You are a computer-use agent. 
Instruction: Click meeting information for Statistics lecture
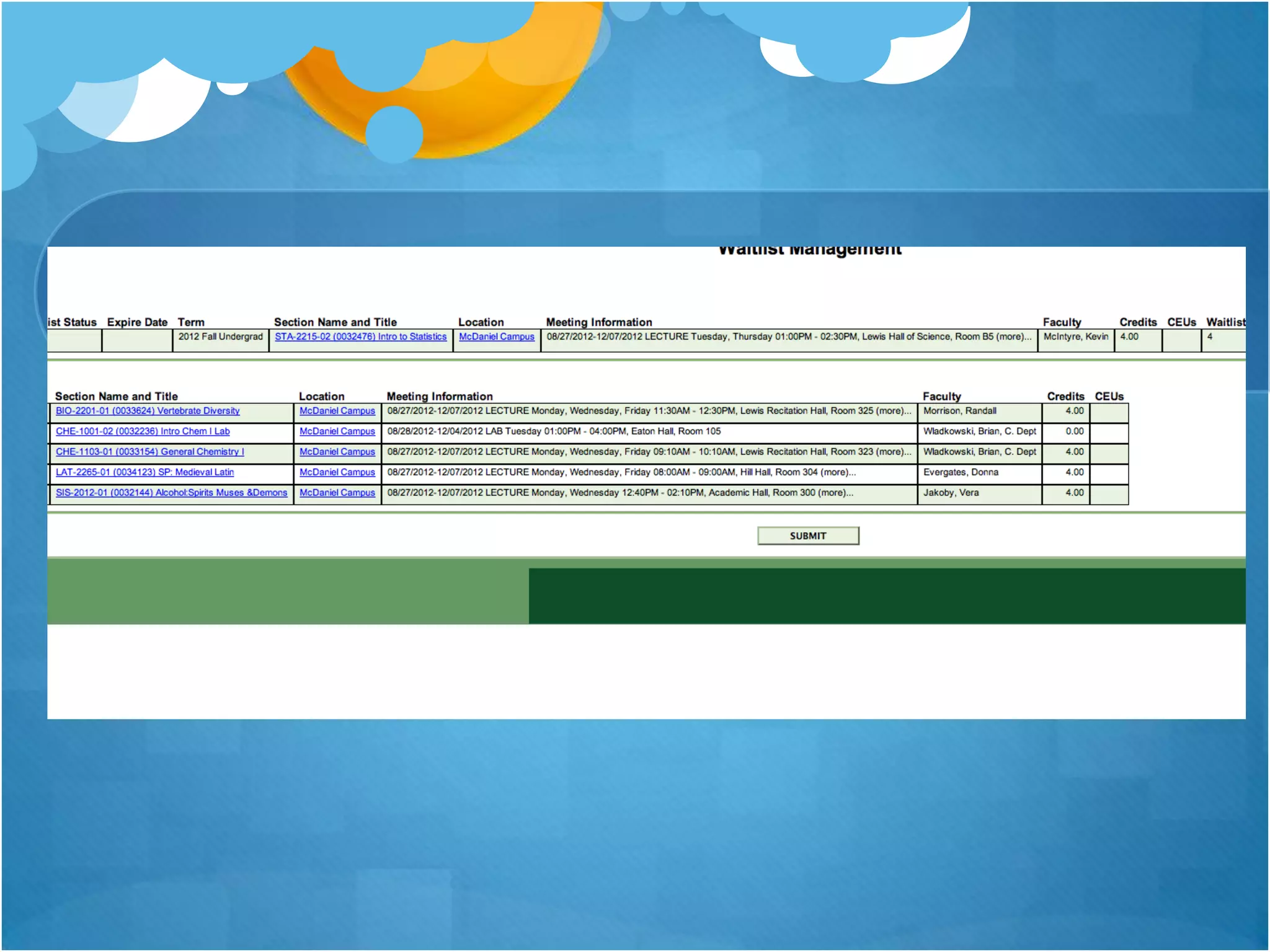788,337
